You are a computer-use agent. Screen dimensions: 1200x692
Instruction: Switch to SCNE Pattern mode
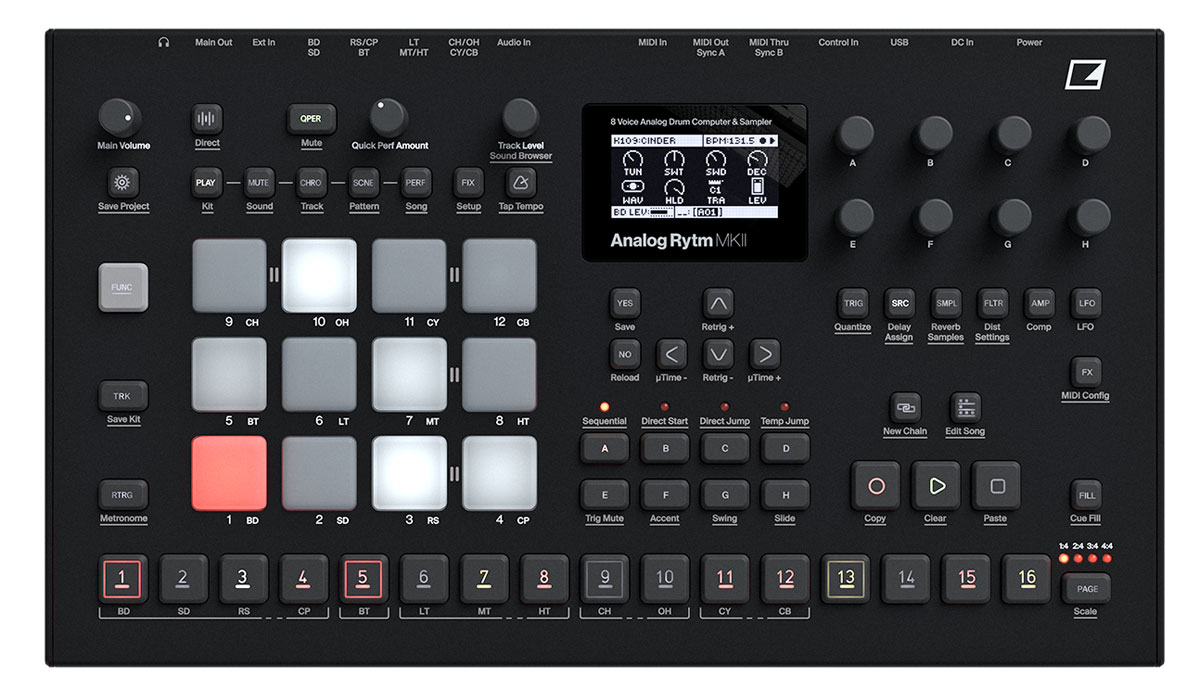(363, 183)
